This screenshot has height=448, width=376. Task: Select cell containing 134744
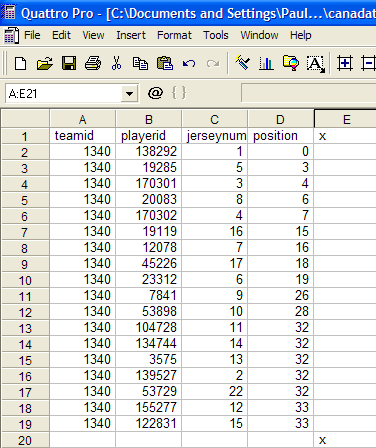[x=149, y=344]
